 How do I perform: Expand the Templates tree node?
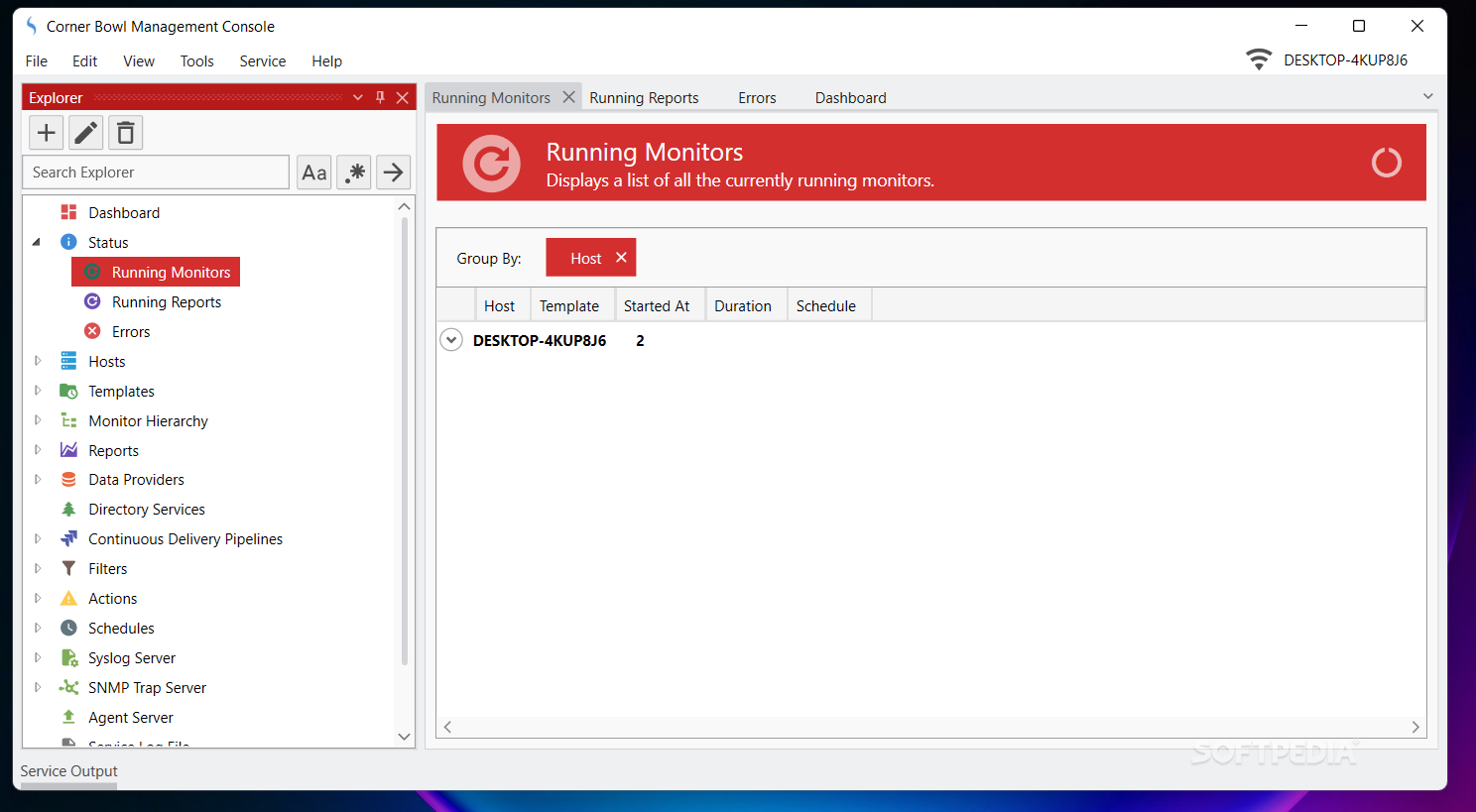click(x=38, y=391)
